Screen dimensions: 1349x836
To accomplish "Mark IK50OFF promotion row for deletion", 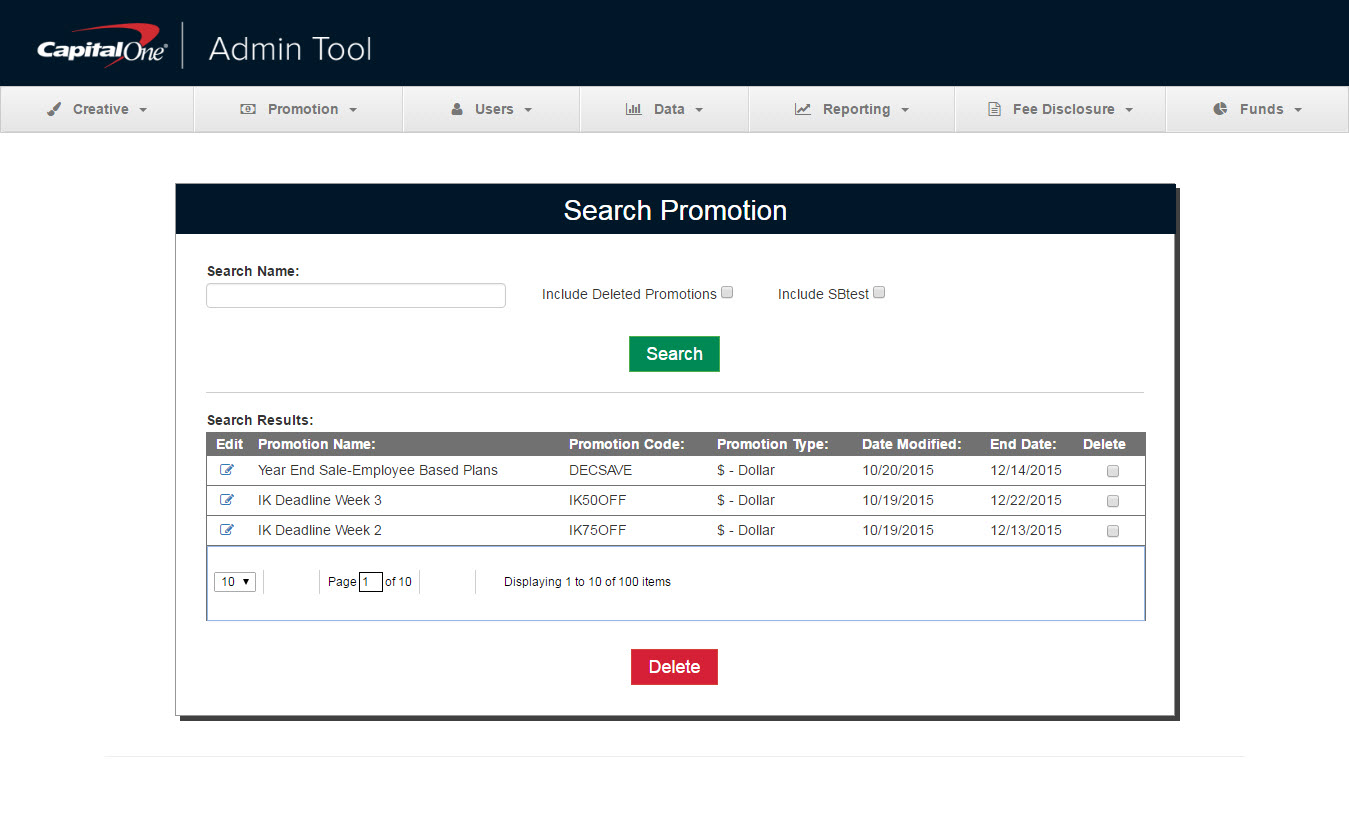I will click(x=1113, y=501).
